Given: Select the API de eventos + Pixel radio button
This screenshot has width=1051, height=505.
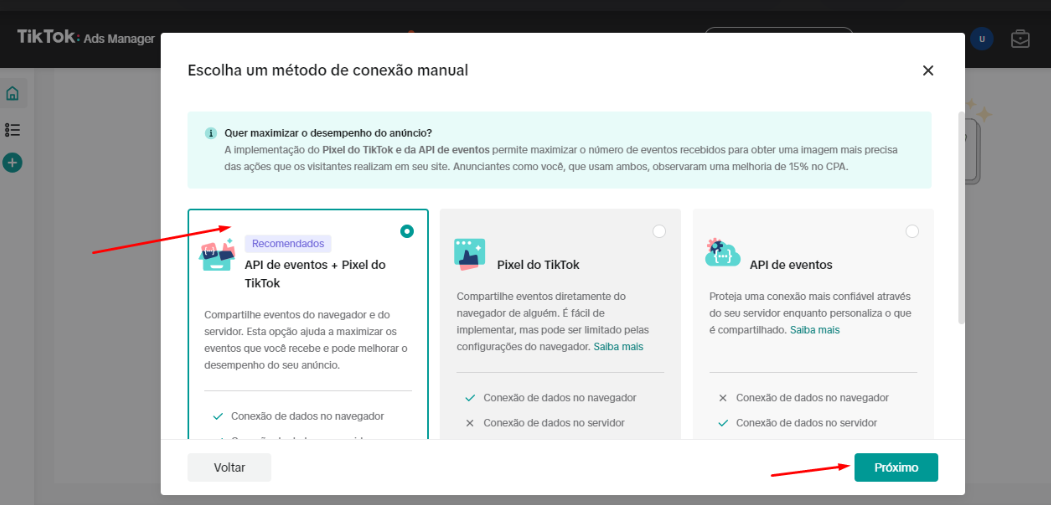Looking at the screenshot, I should [407, 231].
